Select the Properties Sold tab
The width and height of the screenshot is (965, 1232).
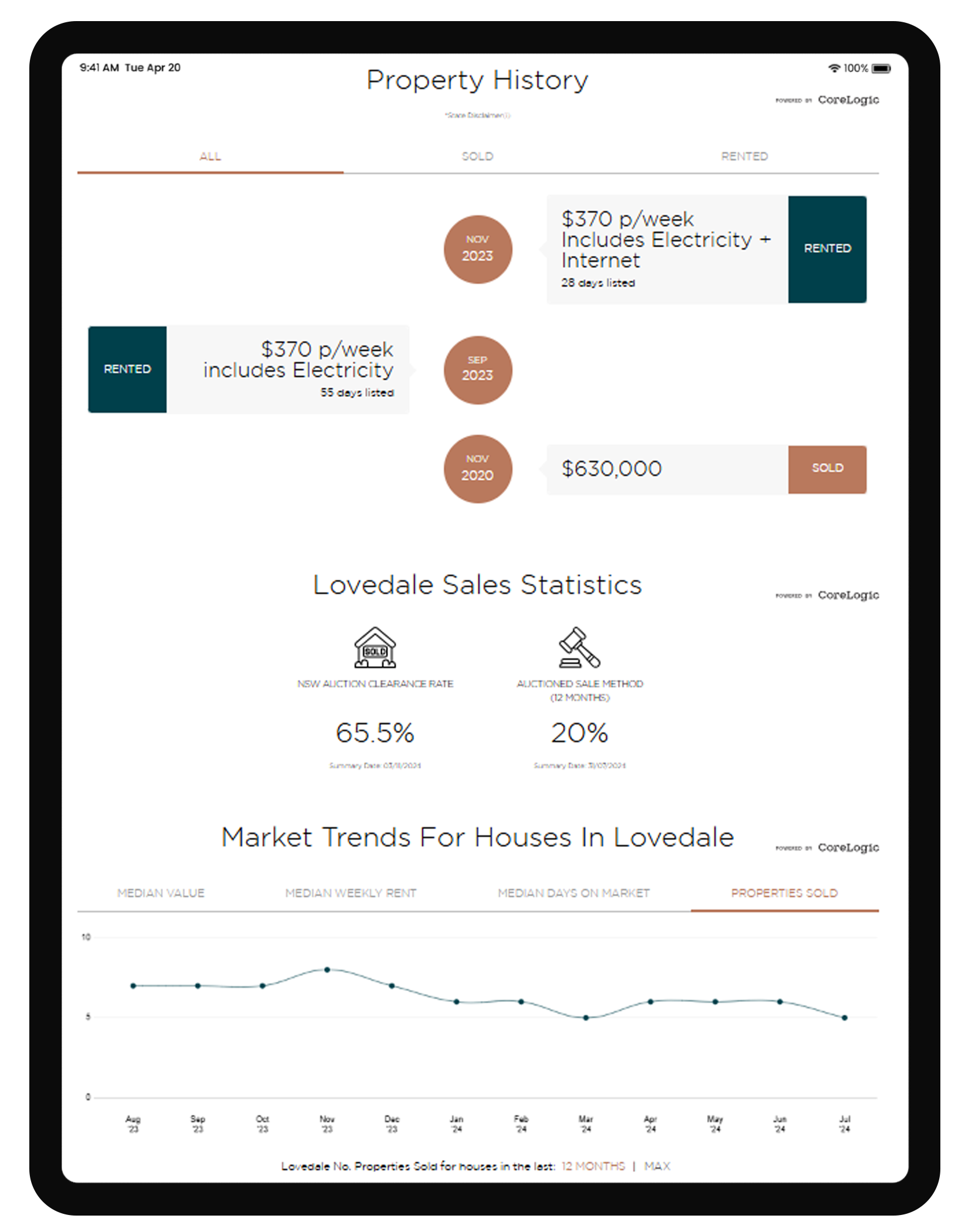784,893
